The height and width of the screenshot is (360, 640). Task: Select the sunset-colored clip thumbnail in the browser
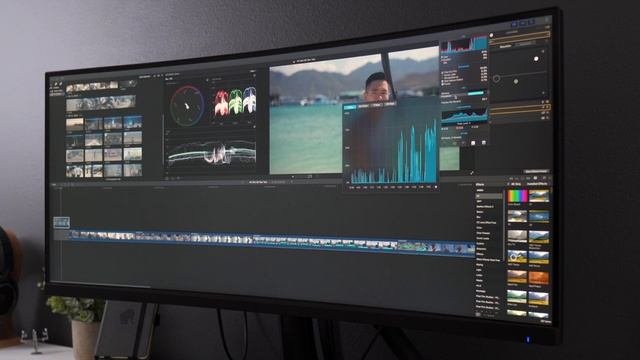coord(75,124)
